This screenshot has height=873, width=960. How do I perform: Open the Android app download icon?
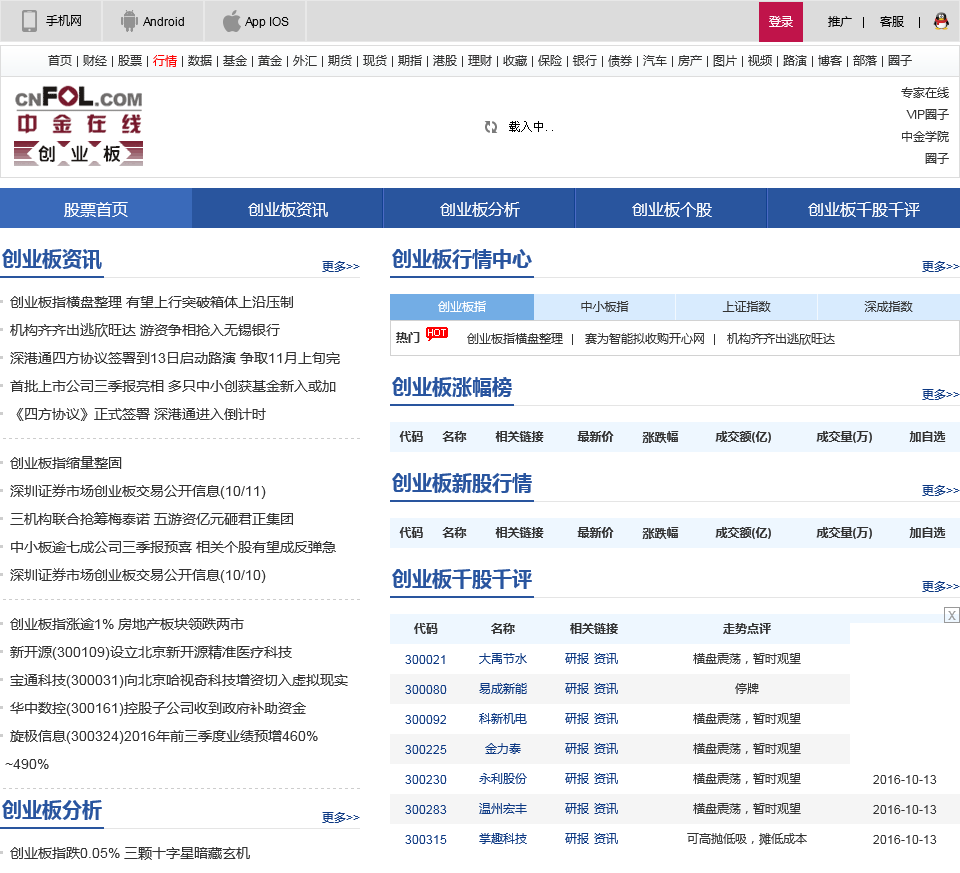[x=129, y=21]
